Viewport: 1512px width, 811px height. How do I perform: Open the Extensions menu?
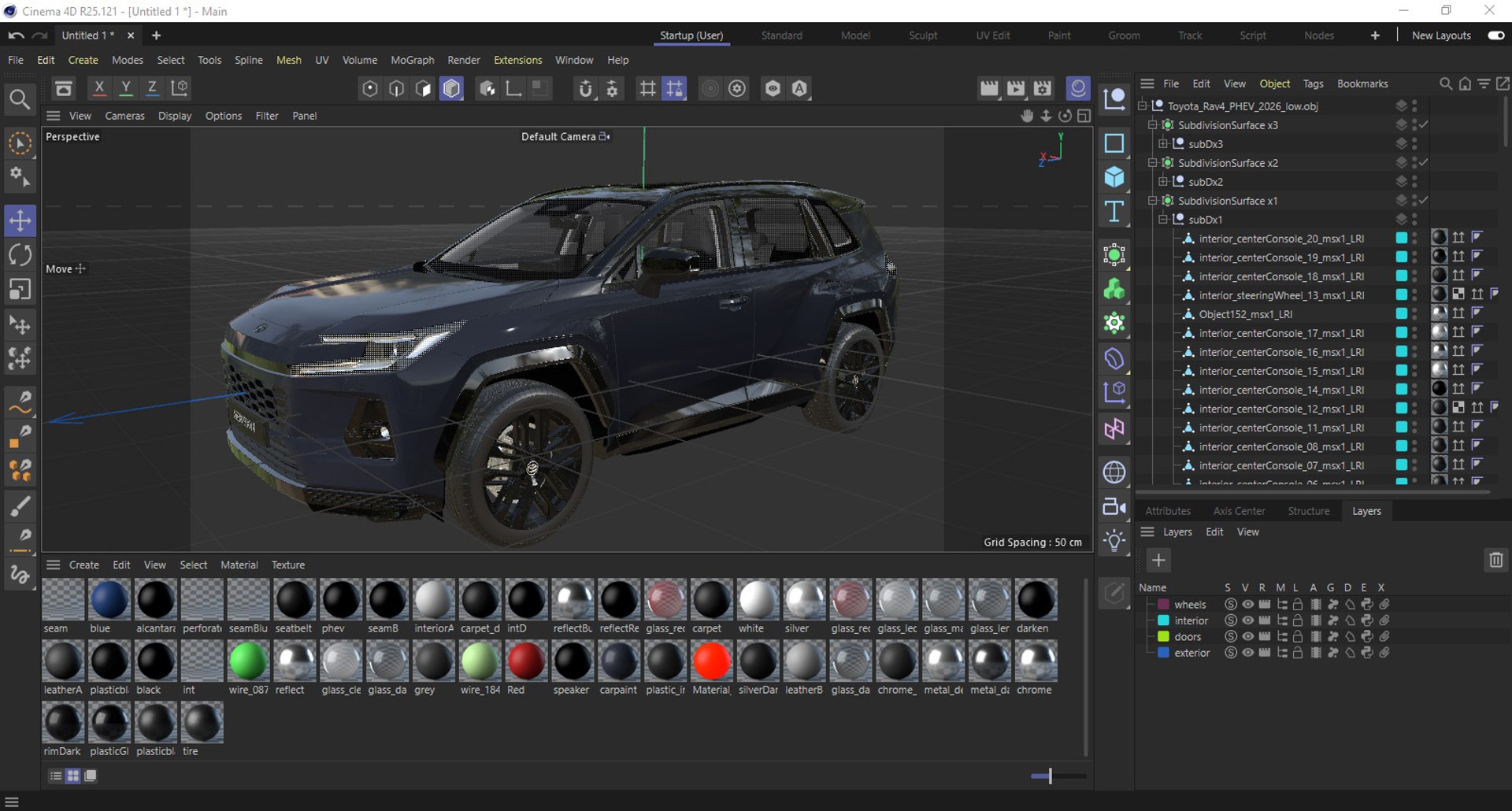click(x=517, y=60)
